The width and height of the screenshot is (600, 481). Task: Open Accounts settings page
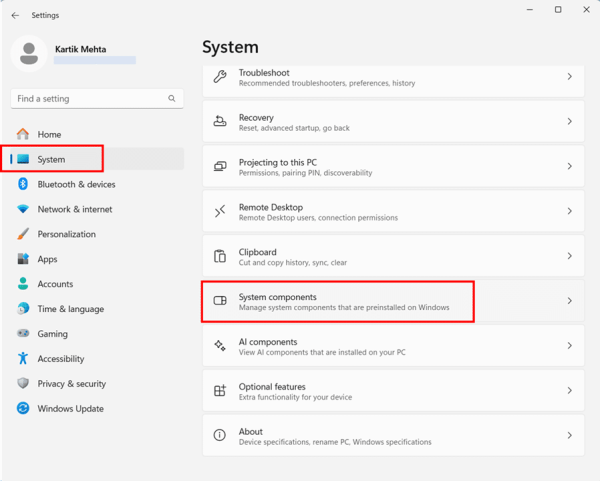click(97, 284)
